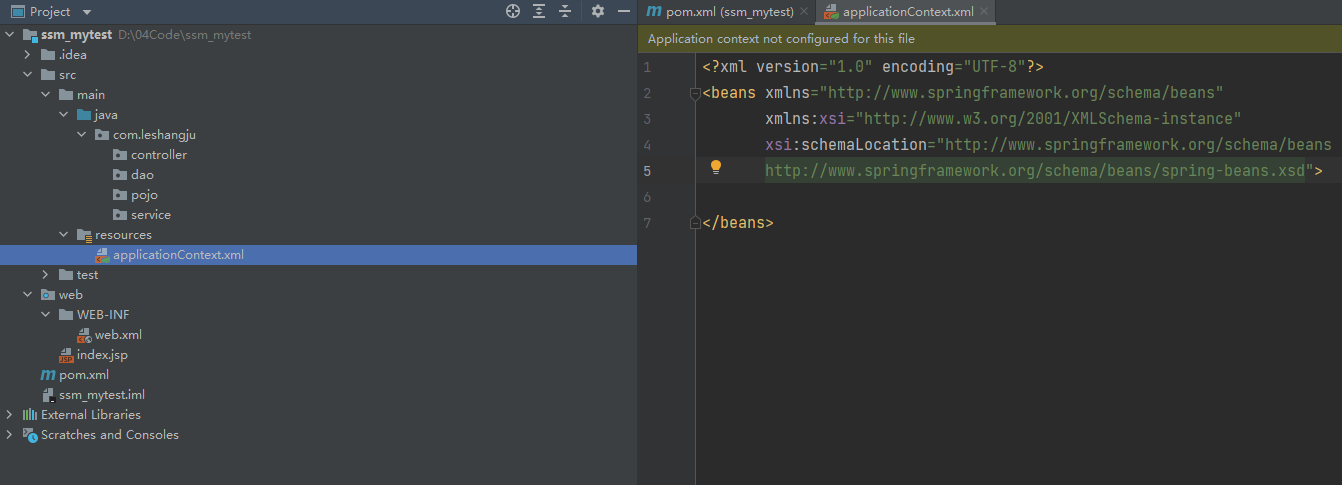Open Project panel settings gear
Screen dimensions: 1342x485
tap(598, 11)
